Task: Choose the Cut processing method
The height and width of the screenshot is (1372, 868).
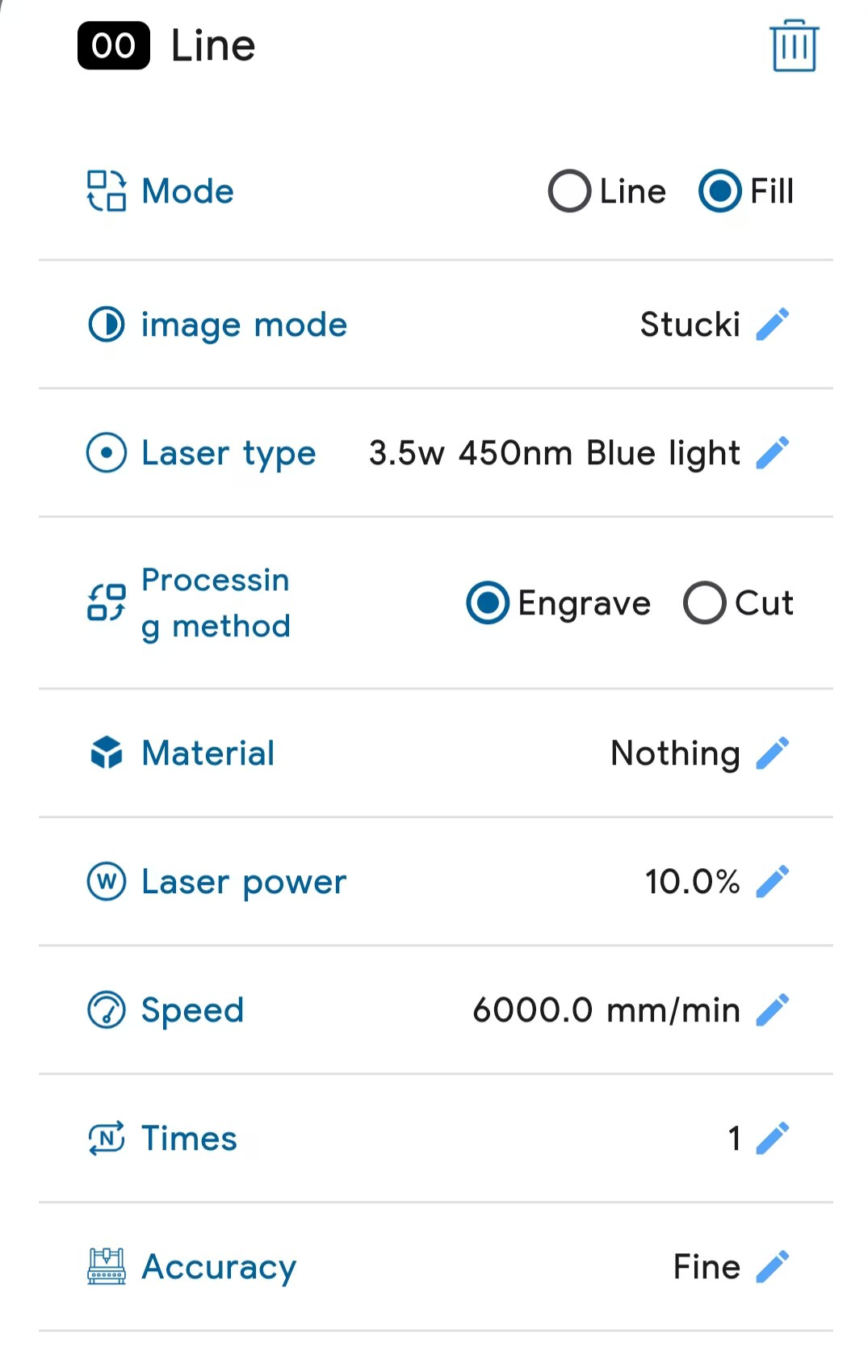Action: [x=704, y=603]
